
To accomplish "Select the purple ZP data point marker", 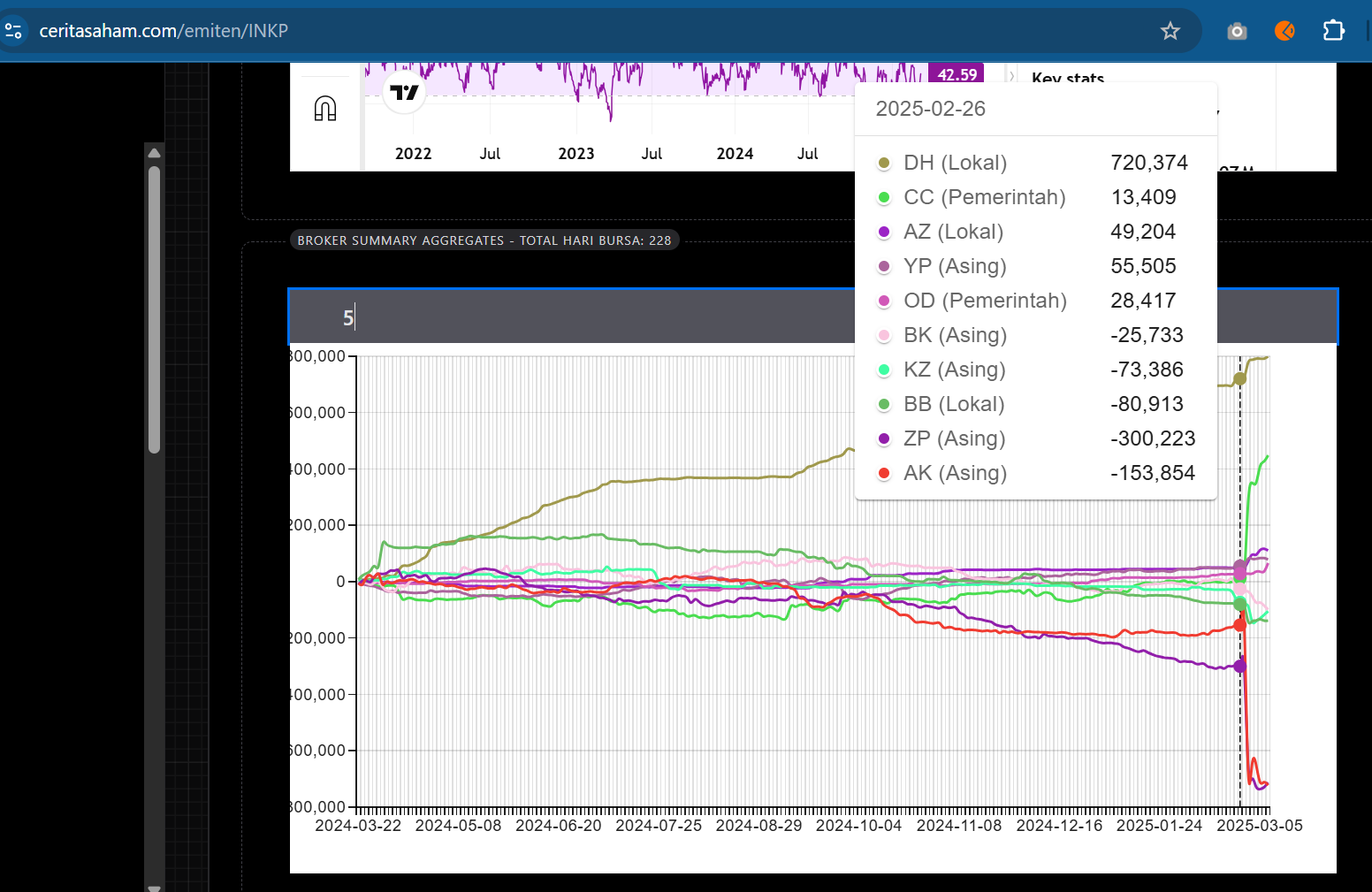I will click(x=1240, y=666).
